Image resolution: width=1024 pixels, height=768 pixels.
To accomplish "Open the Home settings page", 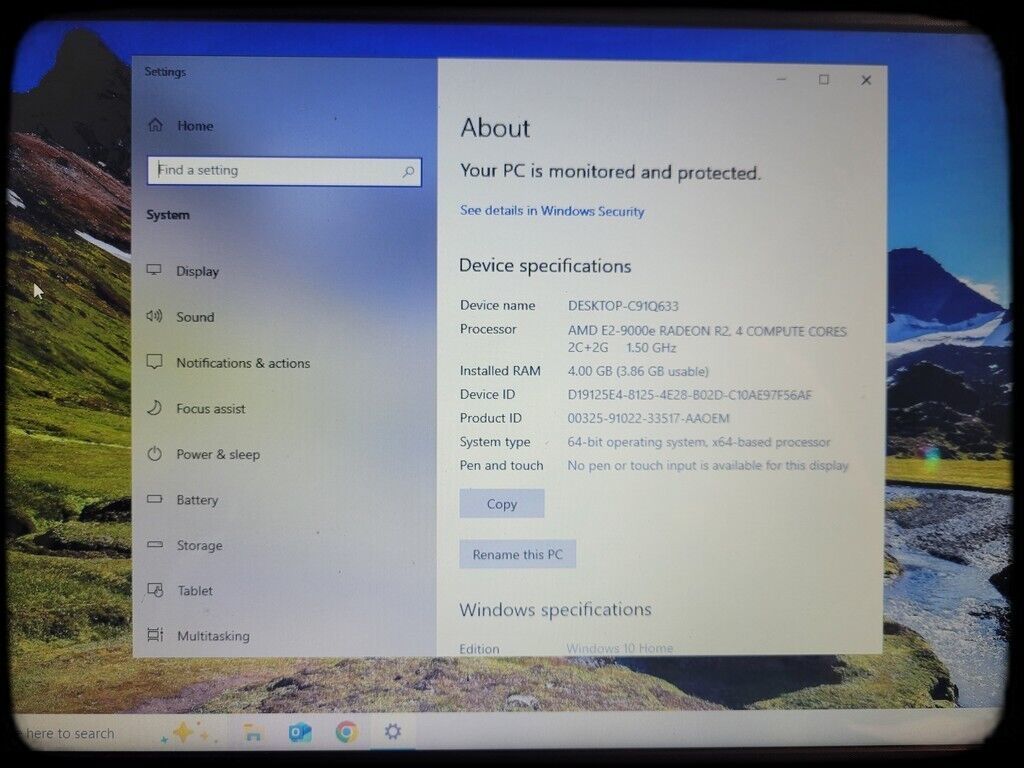I will pyautogui.click(x=181, y=125).
